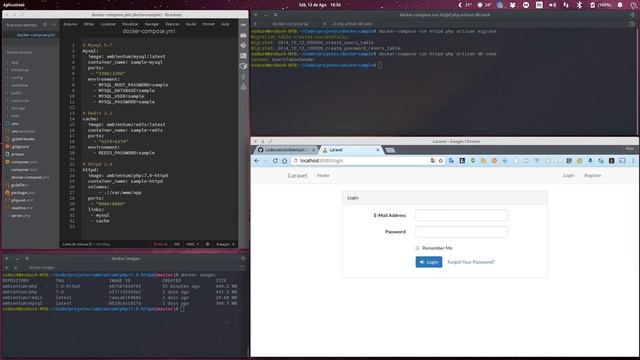The width and height of the screenshot is (640, 360).
Task: Expand the storage folder in Brackets
Action: coord(18,109)
